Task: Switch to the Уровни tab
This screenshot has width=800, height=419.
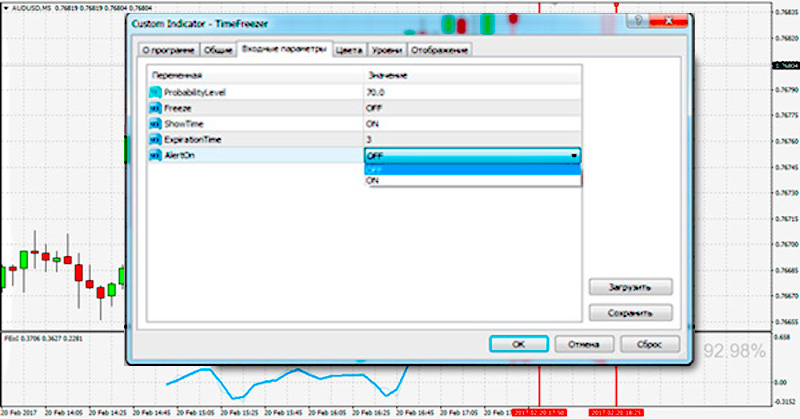Action: (x=387, y=50)
